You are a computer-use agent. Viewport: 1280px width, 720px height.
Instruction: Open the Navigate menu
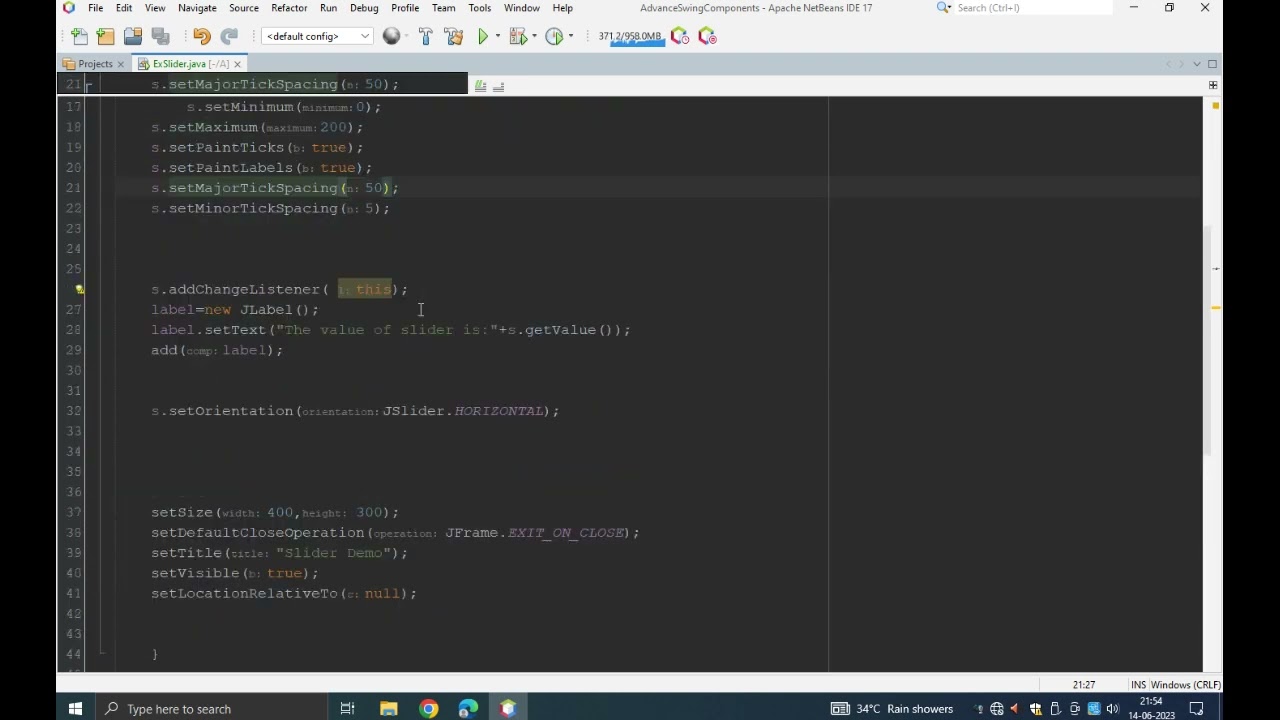tap(197, 8)
